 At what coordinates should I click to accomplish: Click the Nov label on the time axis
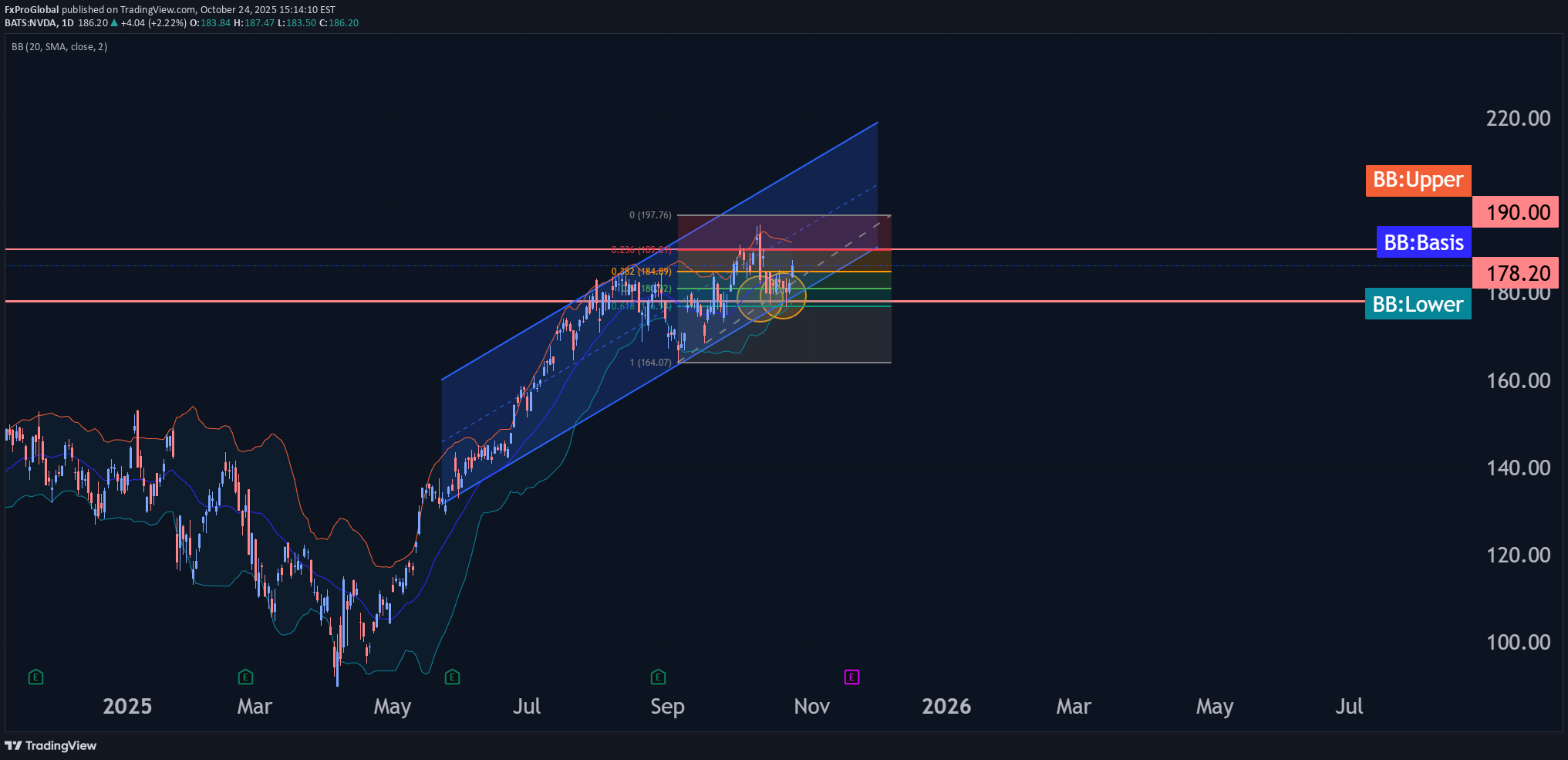click(811, 706)
